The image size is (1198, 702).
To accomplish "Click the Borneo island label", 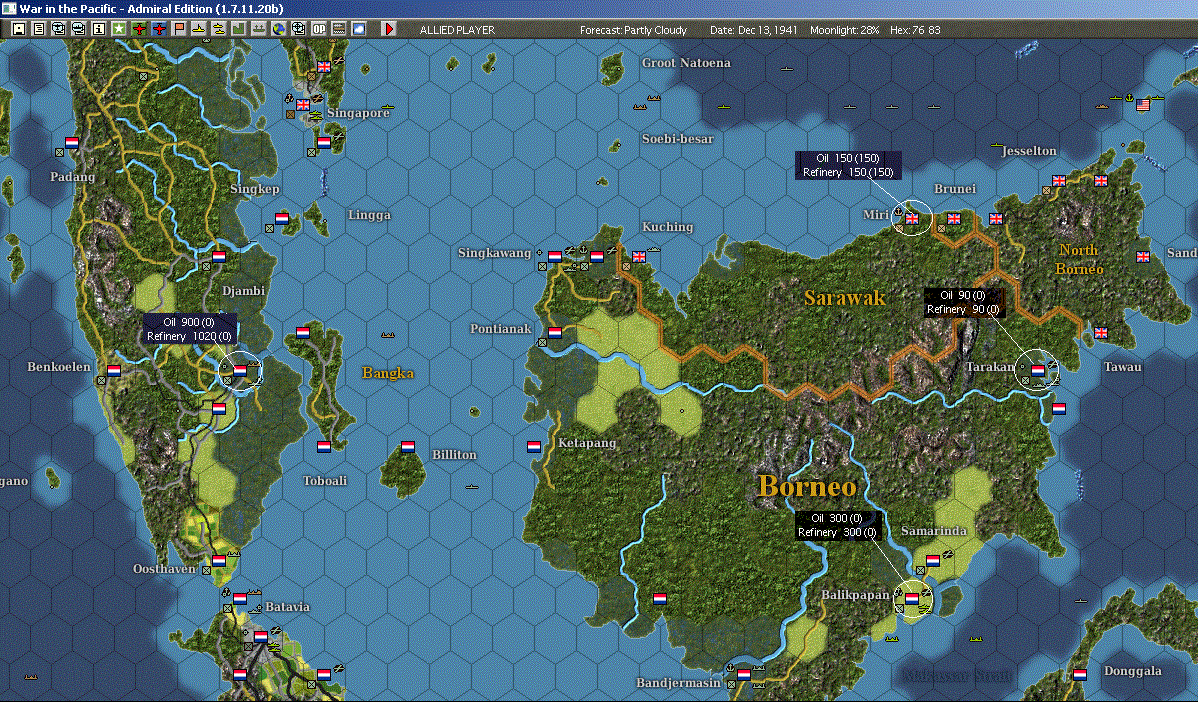I will (808, 486).
